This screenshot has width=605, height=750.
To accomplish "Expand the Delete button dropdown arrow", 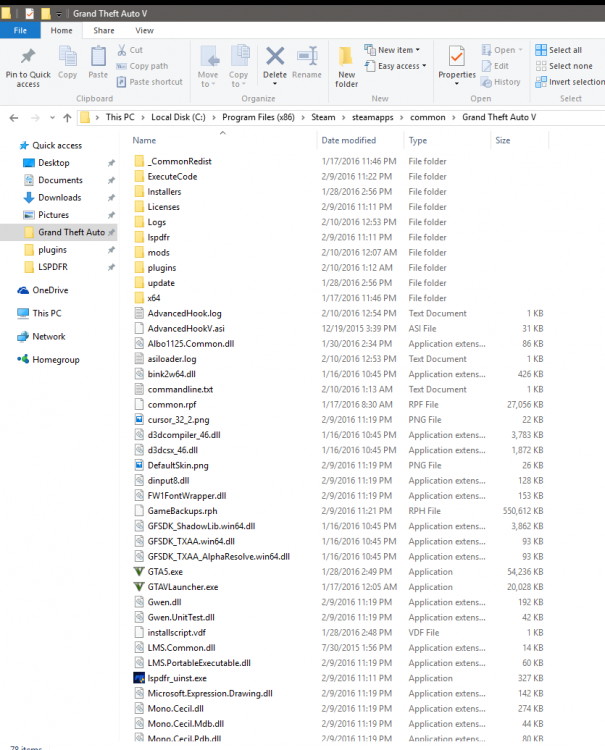I will pyautogui.click(x=275, y=84).
